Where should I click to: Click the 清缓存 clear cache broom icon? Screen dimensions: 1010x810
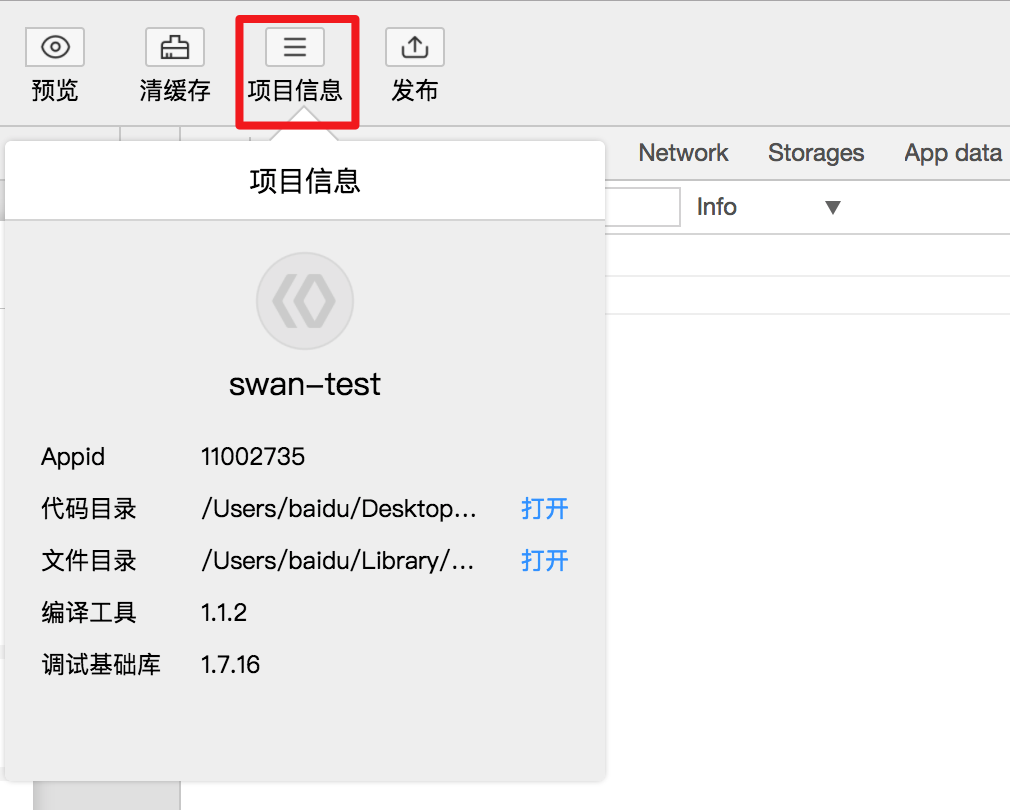[175, 47]
